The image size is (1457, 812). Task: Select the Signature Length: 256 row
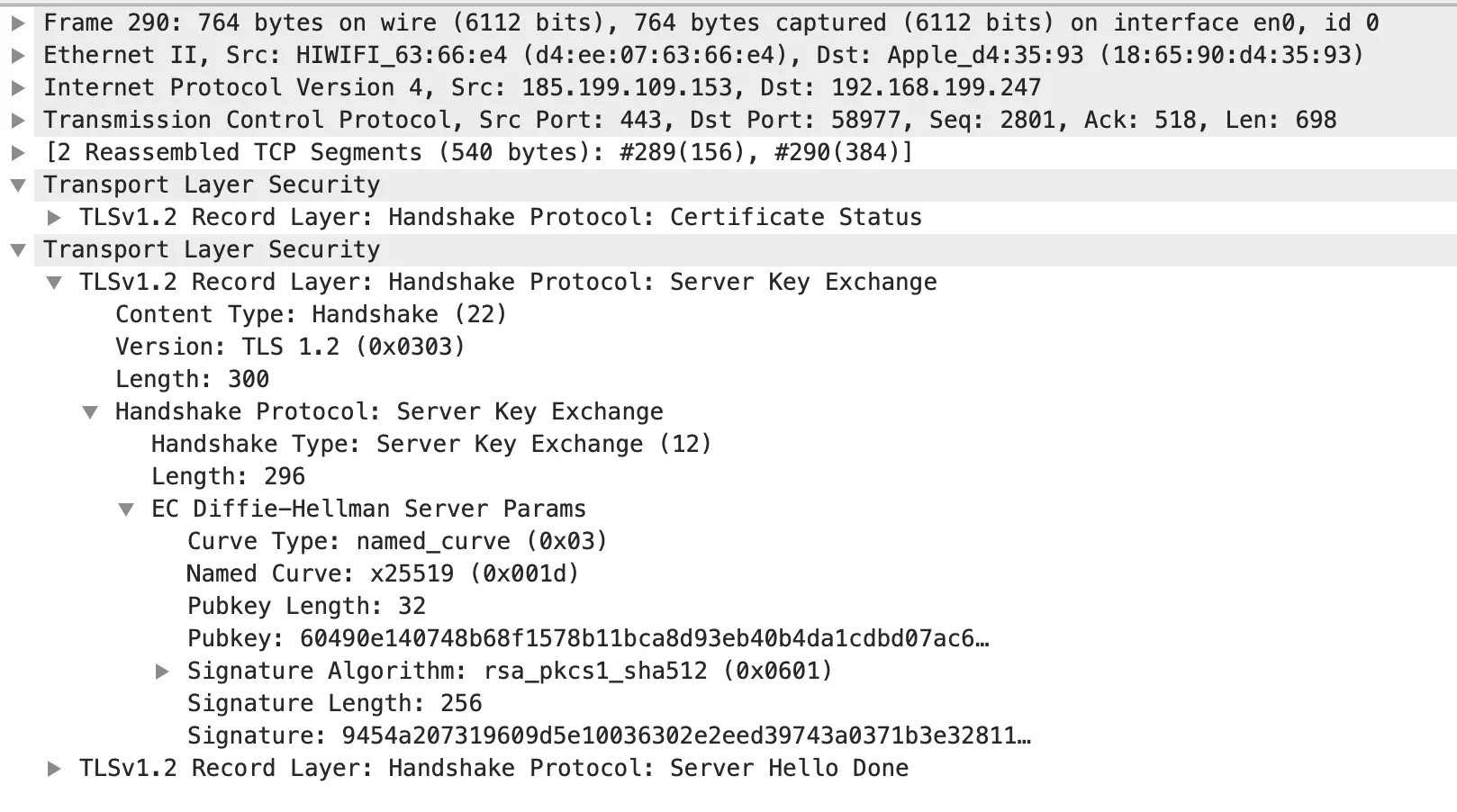pyautogui.click(x=334, y=703)
